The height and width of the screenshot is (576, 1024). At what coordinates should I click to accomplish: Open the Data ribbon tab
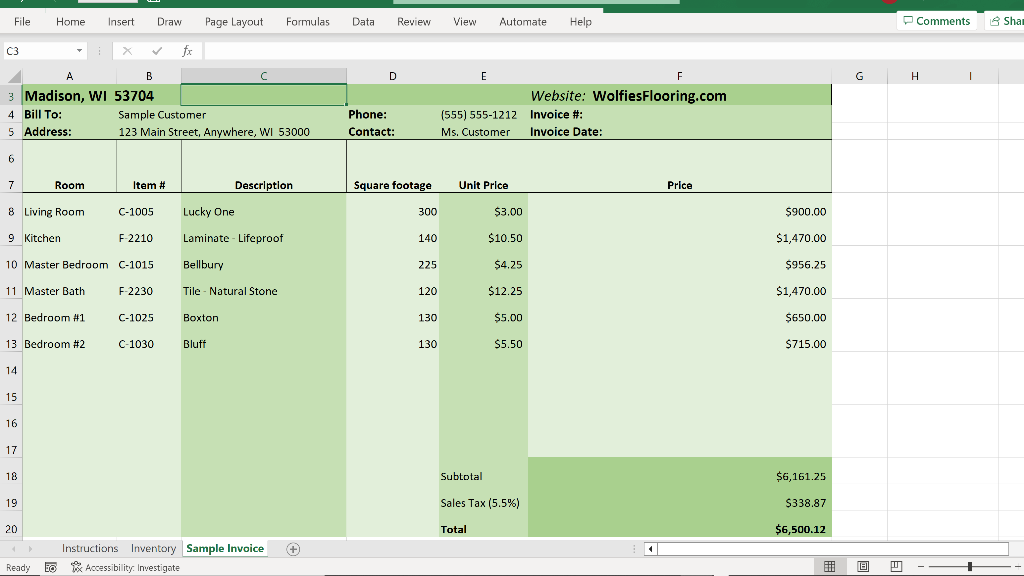pyautogui.click(x=363, y=22)
